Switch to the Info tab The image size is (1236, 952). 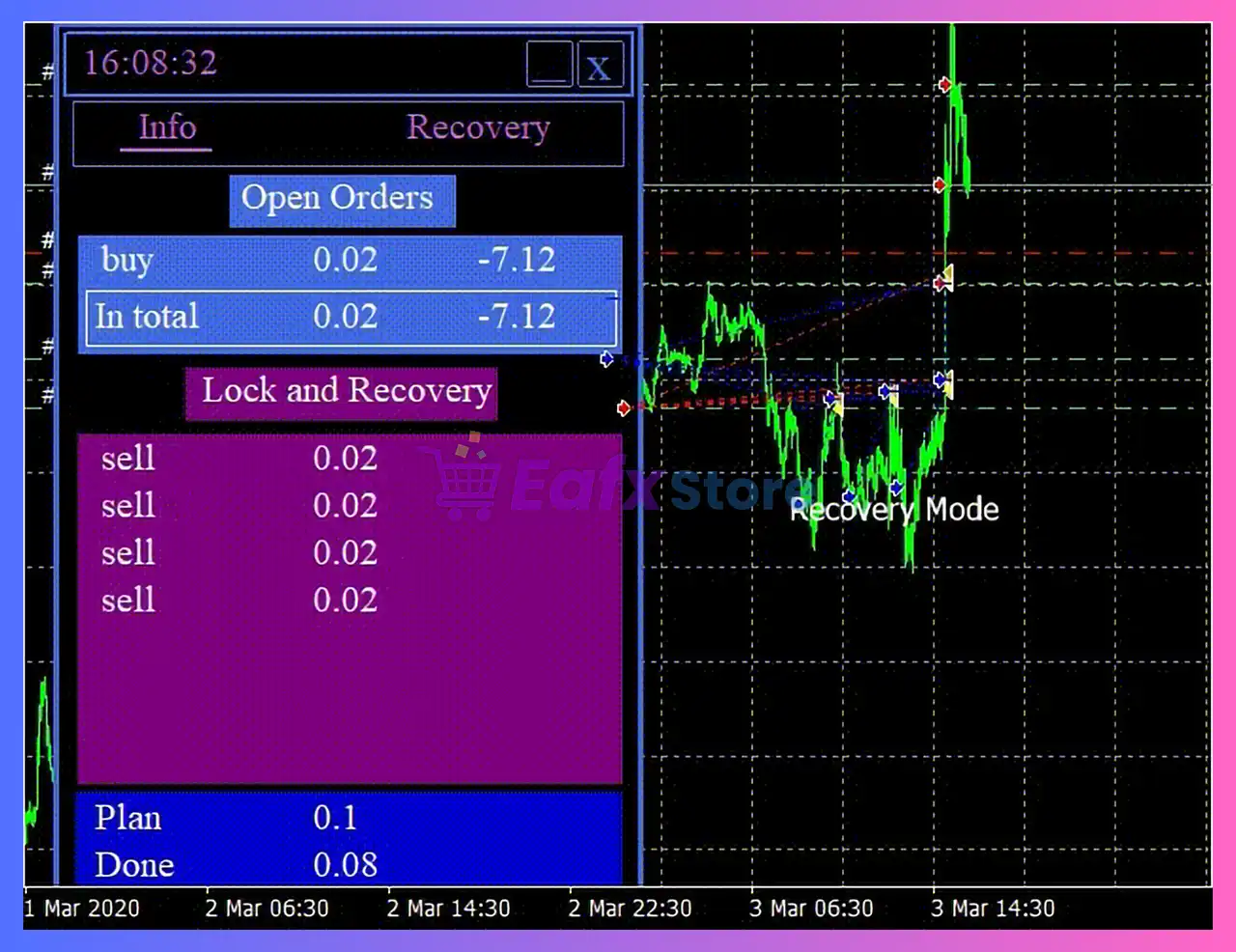pyautogui.click(x=167, y=127)
